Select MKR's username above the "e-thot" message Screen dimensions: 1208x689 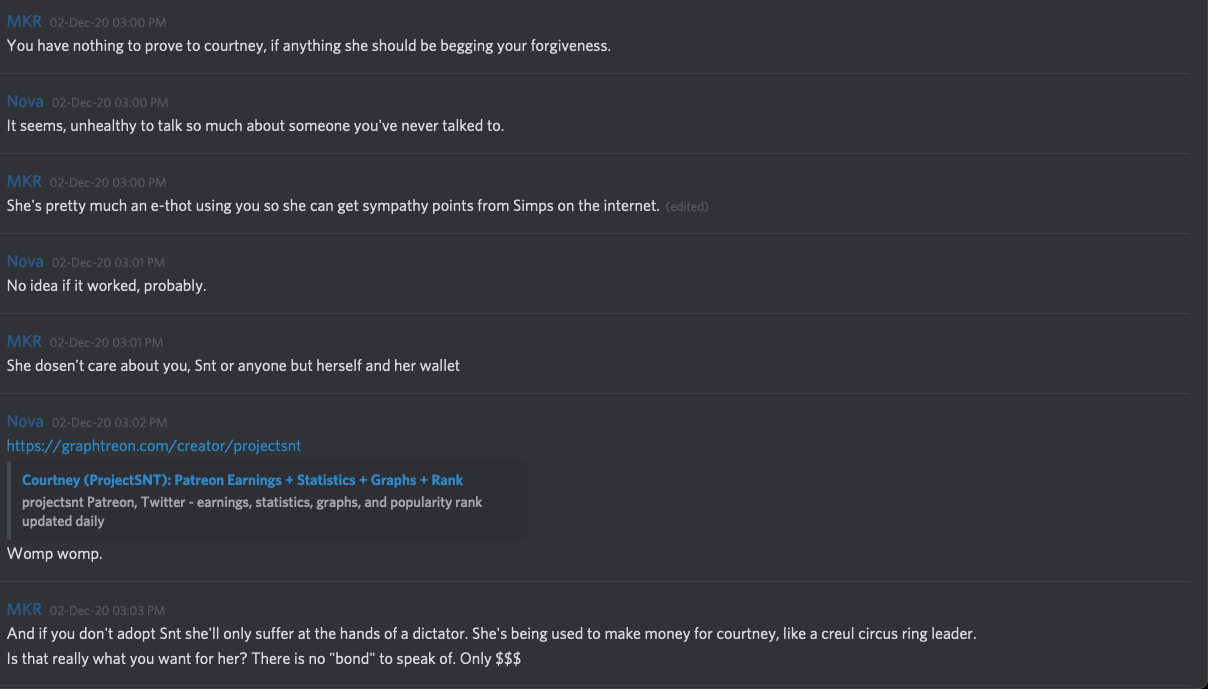(24, 181)
